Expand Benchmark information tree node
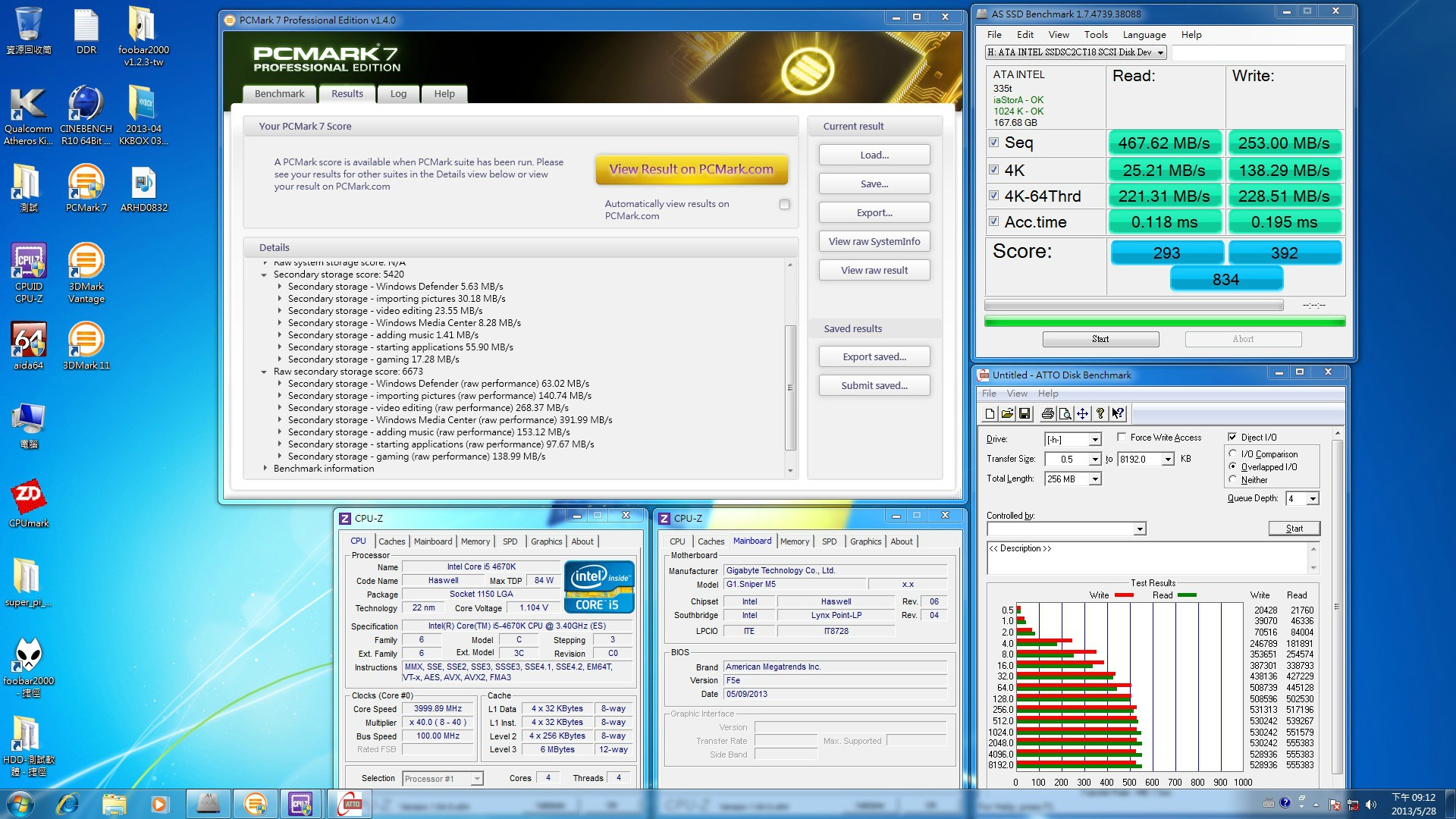The width and height of the screenshot is (1456, 819). coord(265,469)
